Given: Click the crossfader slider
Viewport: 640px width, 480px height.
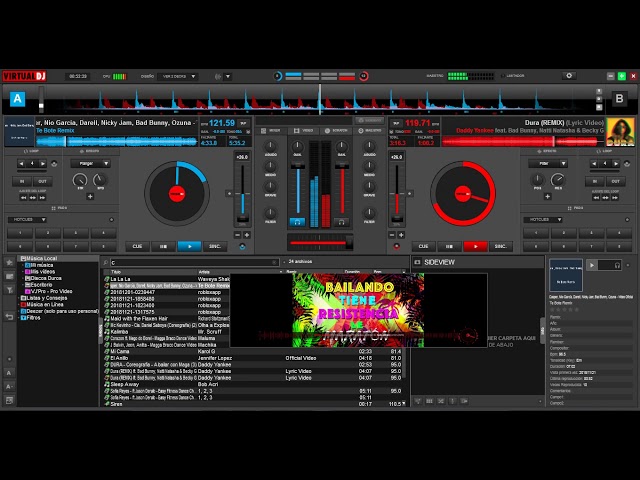Looking at the screenshot, I should (320, 243).
